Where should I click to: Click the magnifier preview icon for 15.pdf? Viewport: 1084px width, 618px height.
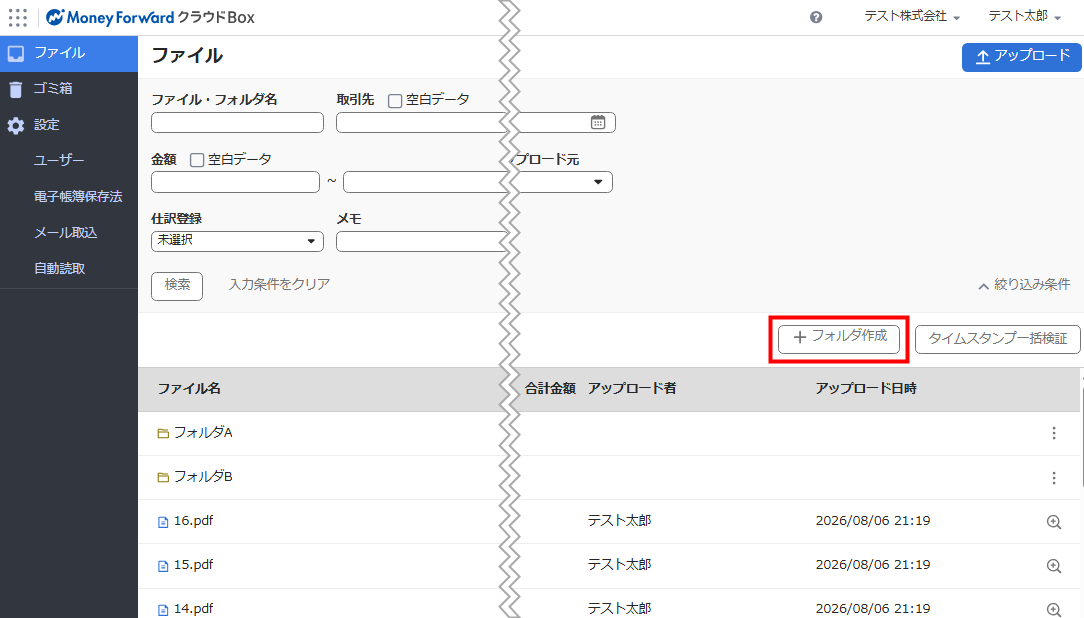pos(1054,566)
